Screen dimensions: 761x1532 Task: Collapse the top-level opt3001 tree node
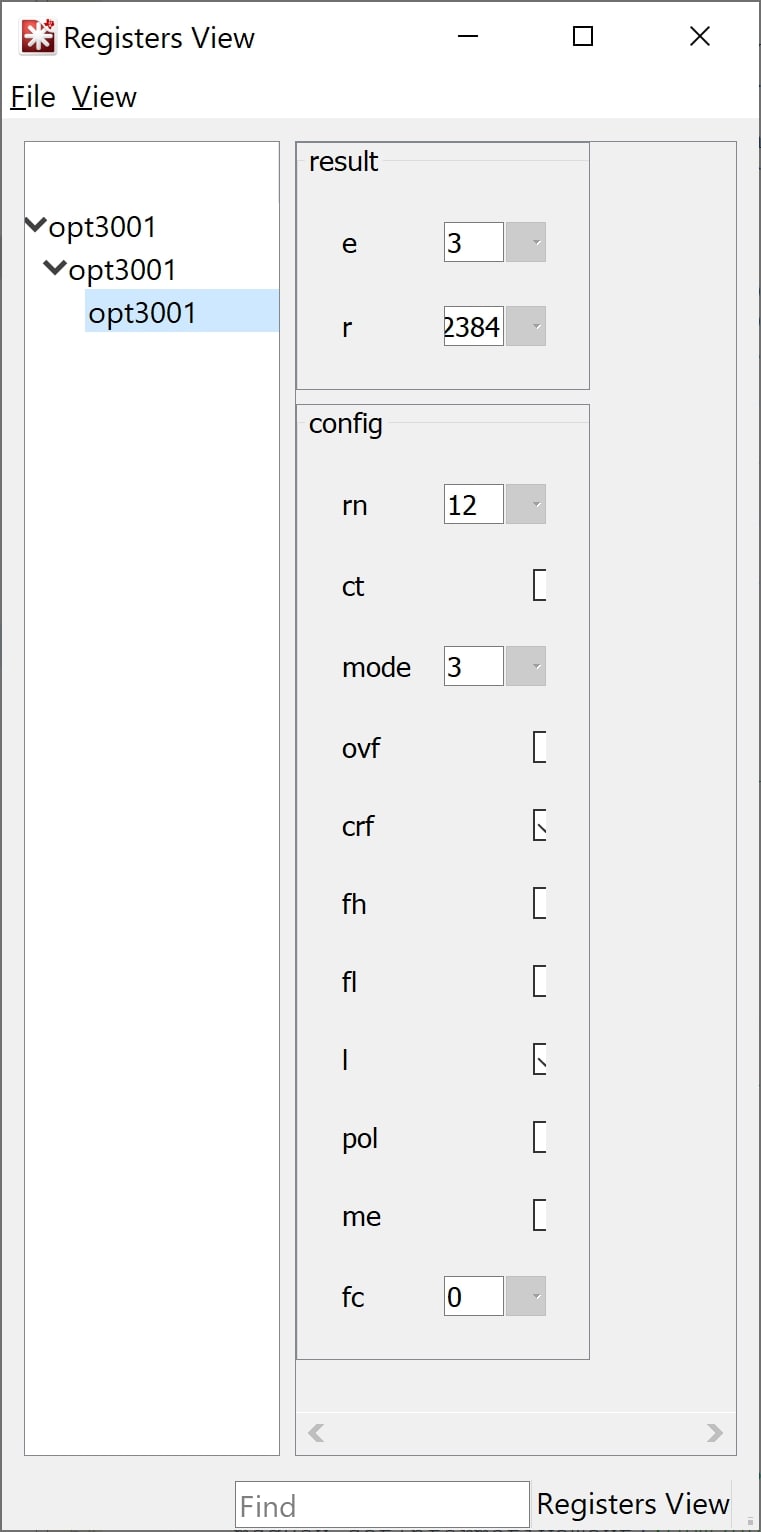pos(36,226)
